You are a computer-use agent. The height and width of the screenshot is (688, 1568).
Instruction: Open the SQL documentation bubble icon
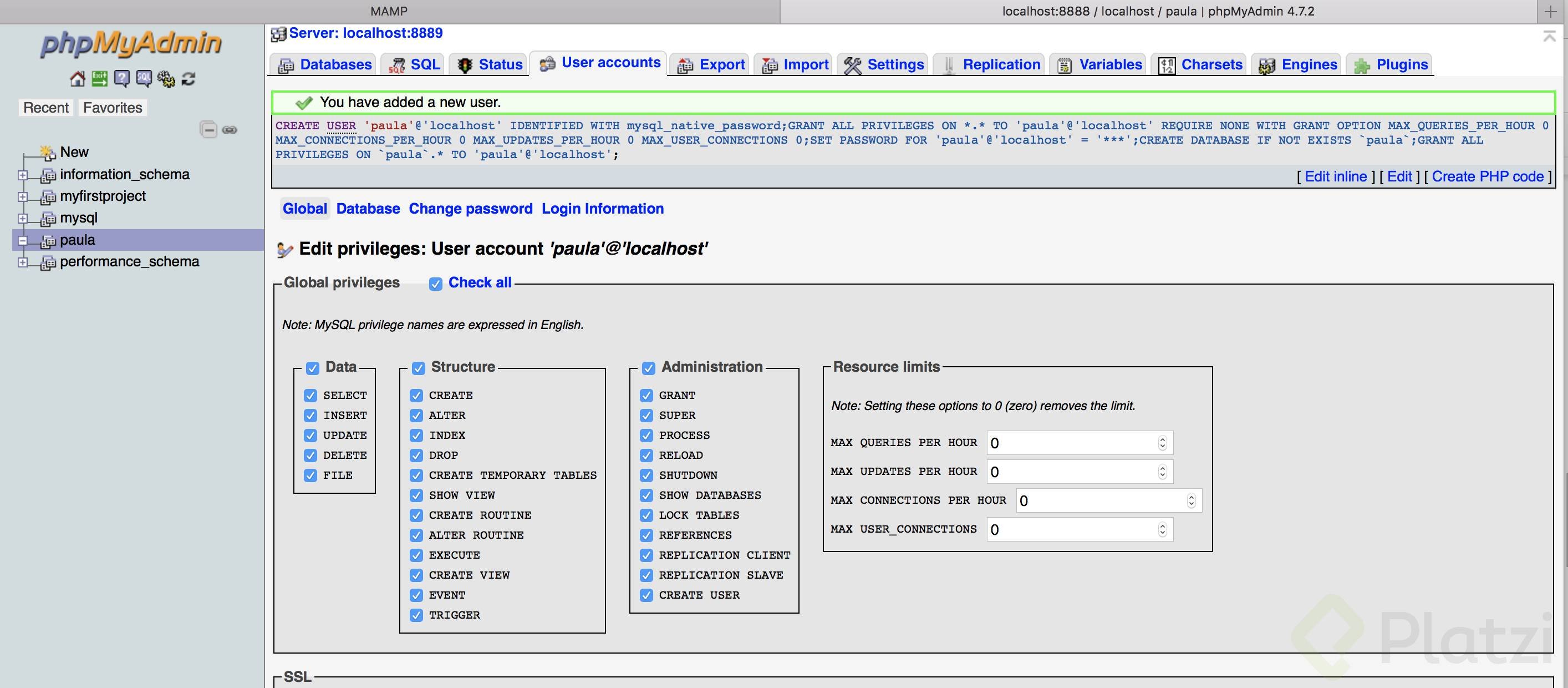pos(144,79)
